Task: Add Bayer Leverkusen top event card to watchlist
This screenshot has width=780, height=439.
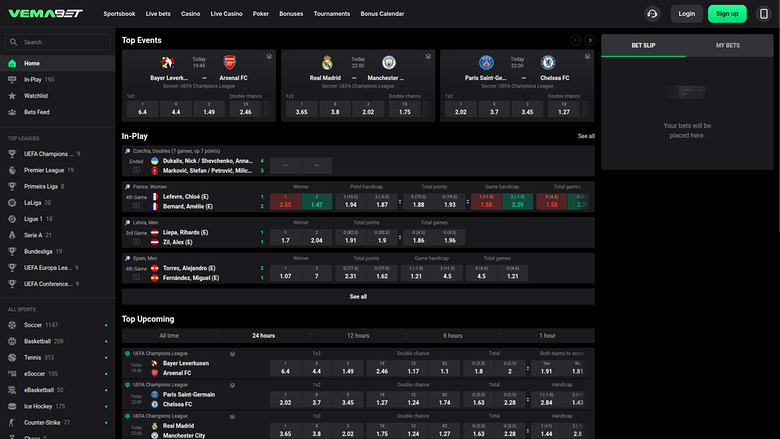Action: pos(269,56)
